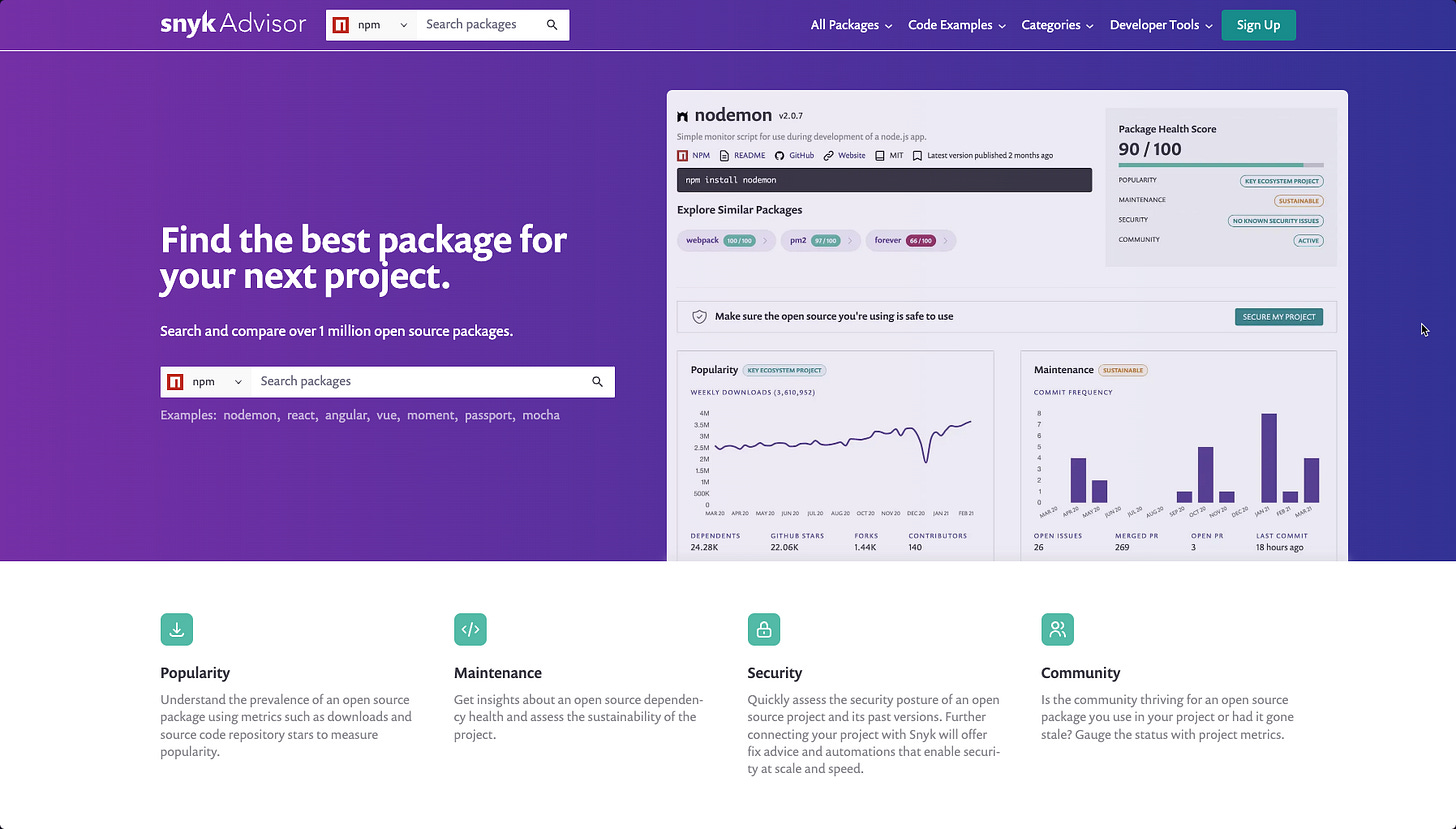The height and width of the screenshot is (829, 1456).
Task: Click the npm install nodemon command box
Action: click(884, 180)
